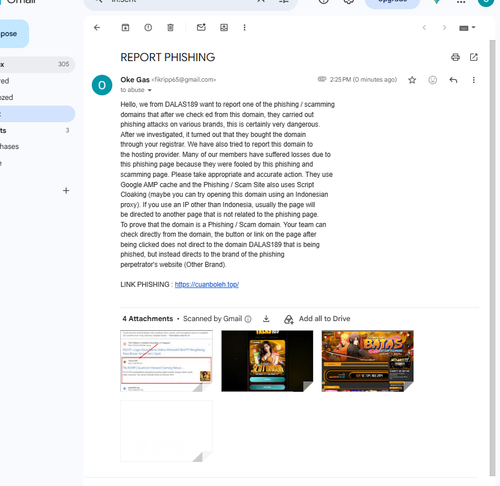Download all attachments

[x=266, y=319]
